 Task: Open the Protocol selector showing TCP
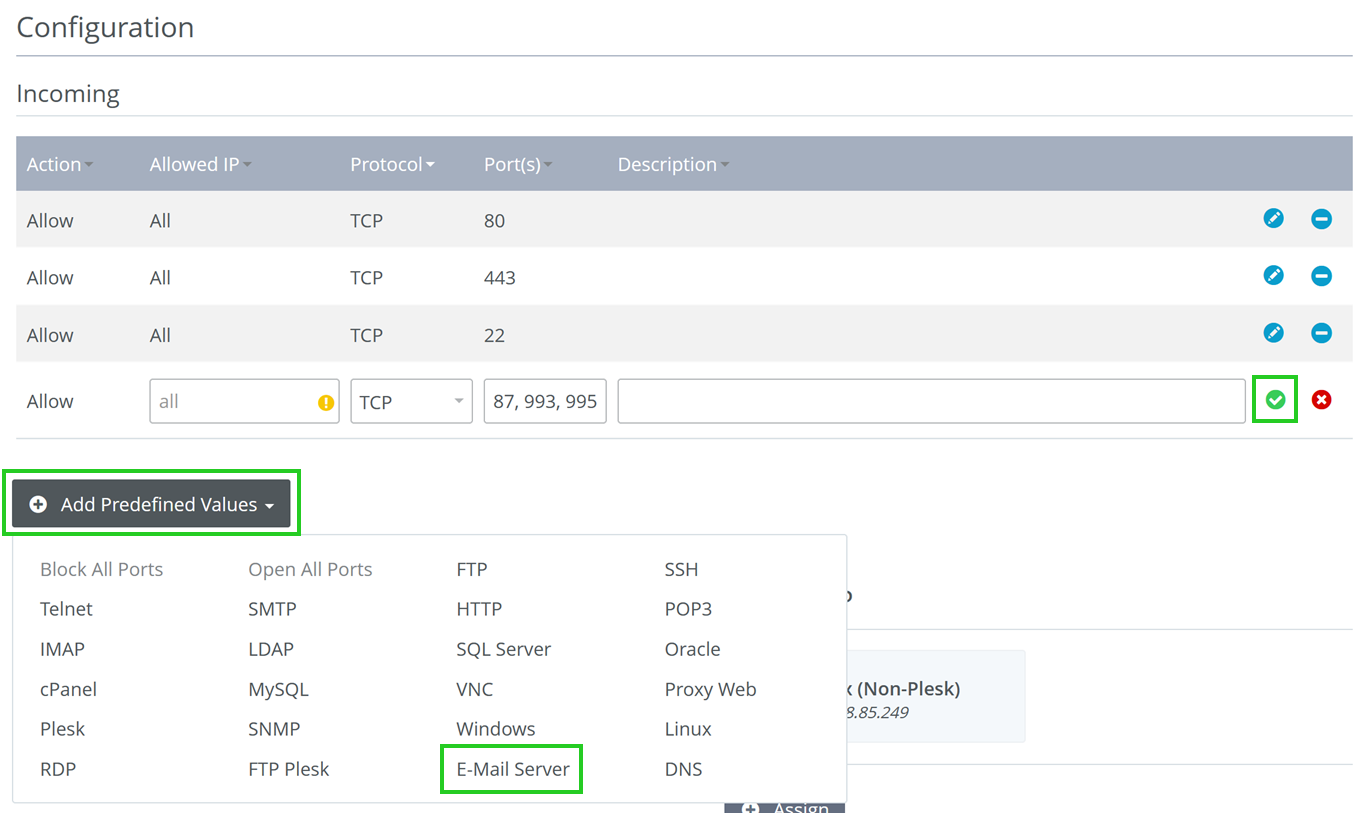tap(410, 400)
